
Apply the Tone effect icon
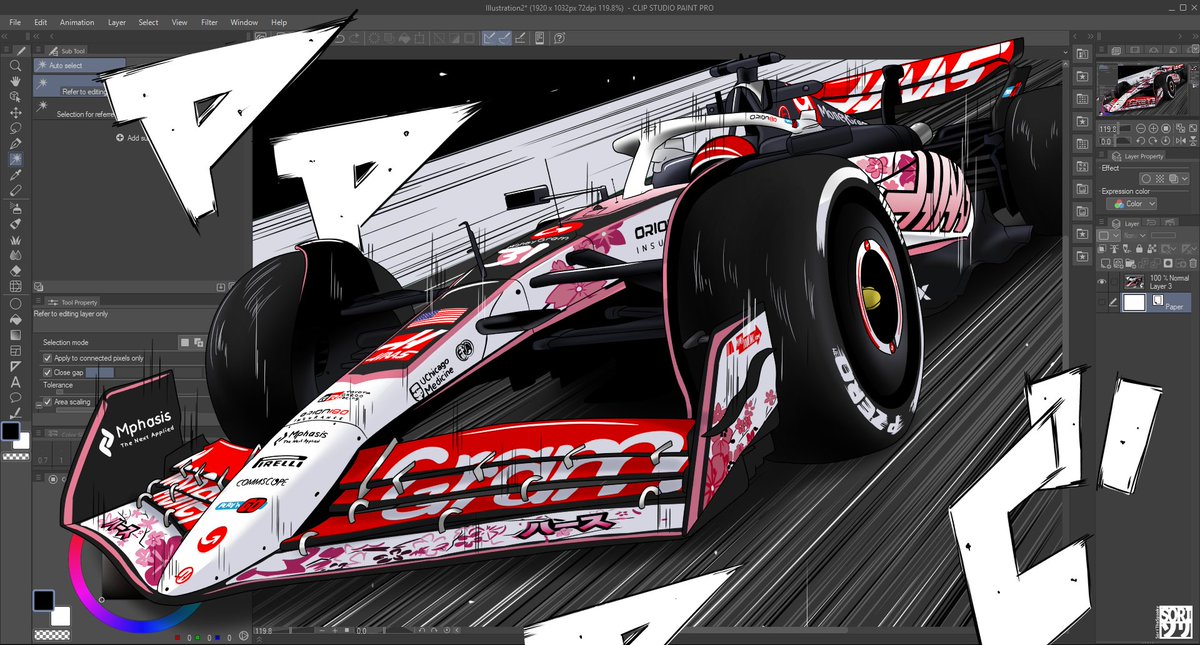[x=1160, y=178]
